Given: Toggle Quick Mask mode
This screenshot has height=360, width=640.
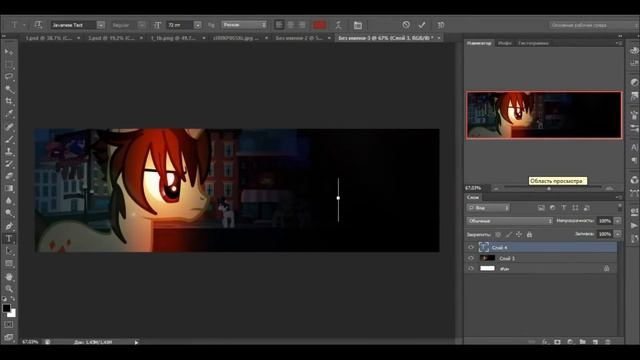Looking at the screenshot, I should (9, 324).
